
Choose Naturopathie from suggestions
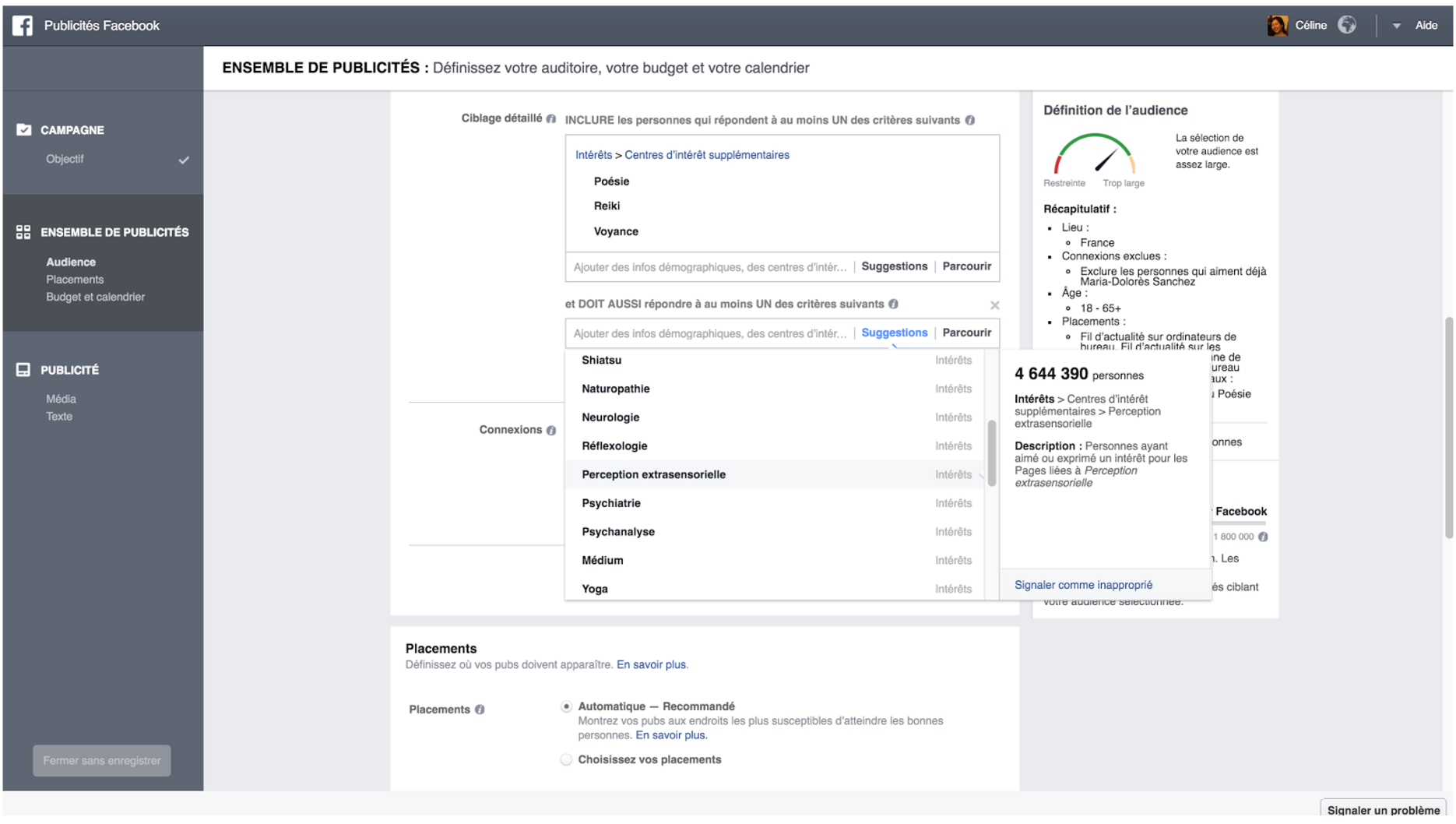tap(775, 389)
